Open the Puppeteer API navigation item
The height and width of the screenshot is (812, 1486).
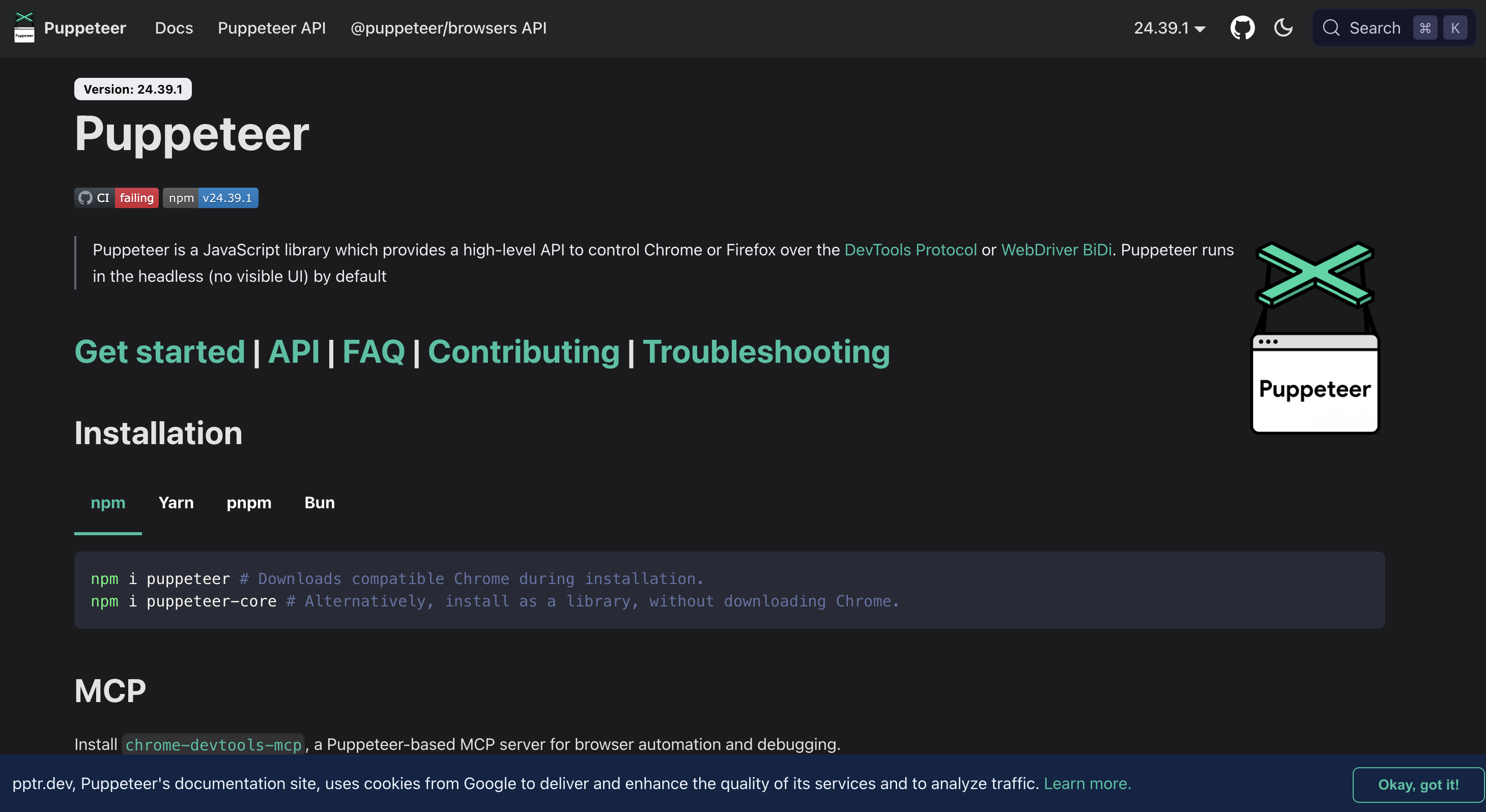[272, 27]
